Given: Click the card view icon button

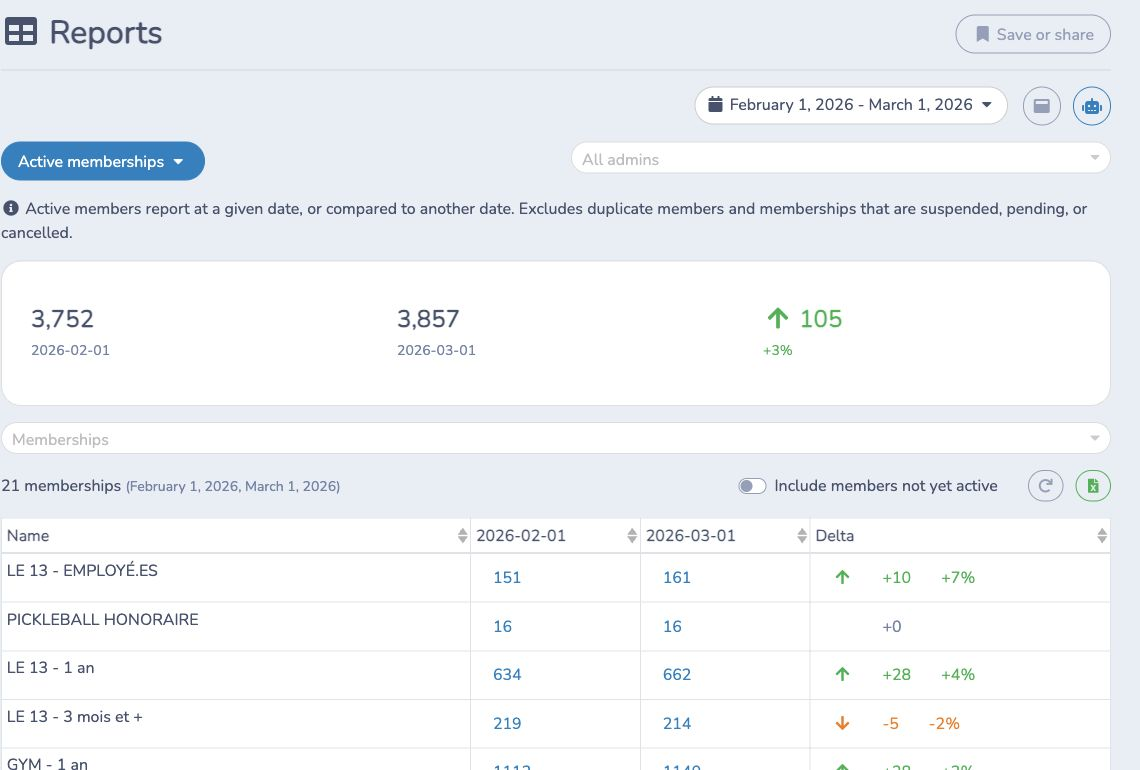Looking at the screenshot, I should [x=1042, y=106].
